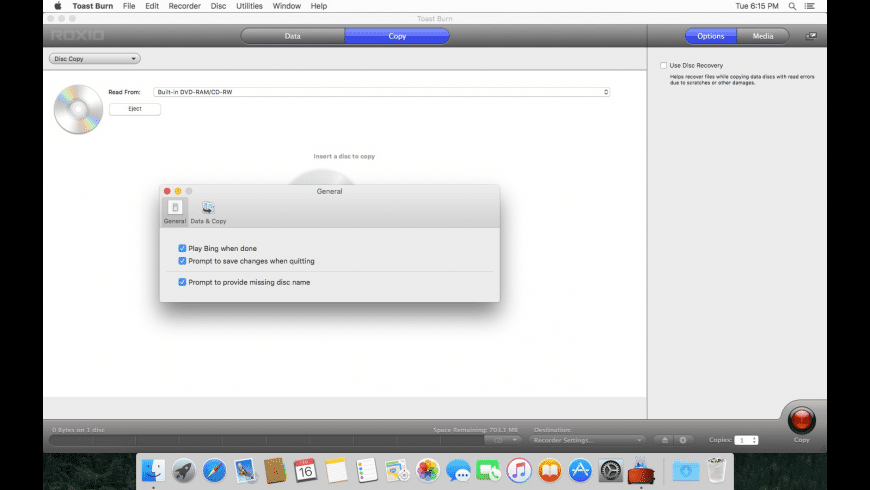Image resolution: width=870 pixels, height=490 pixels.
Task: Open Messages in the Dock
Action: 458,471
